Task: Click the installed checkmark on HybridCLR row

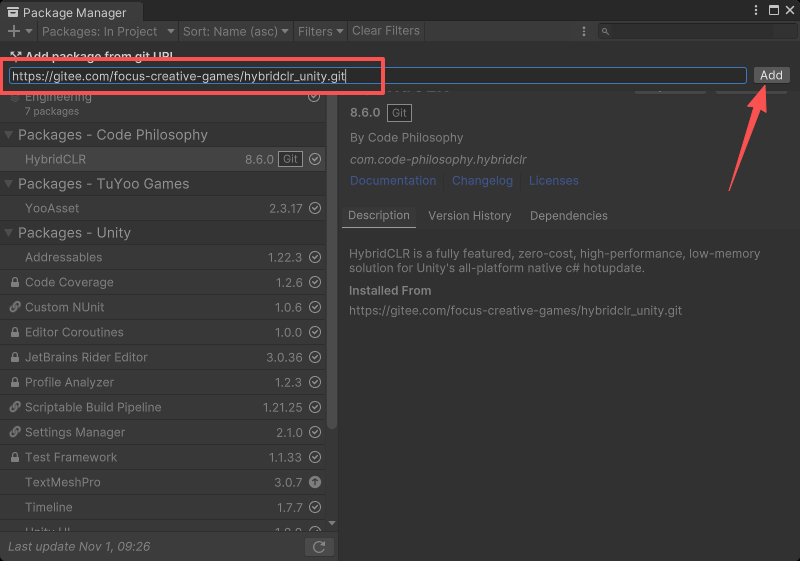Action: pos(315,159)
